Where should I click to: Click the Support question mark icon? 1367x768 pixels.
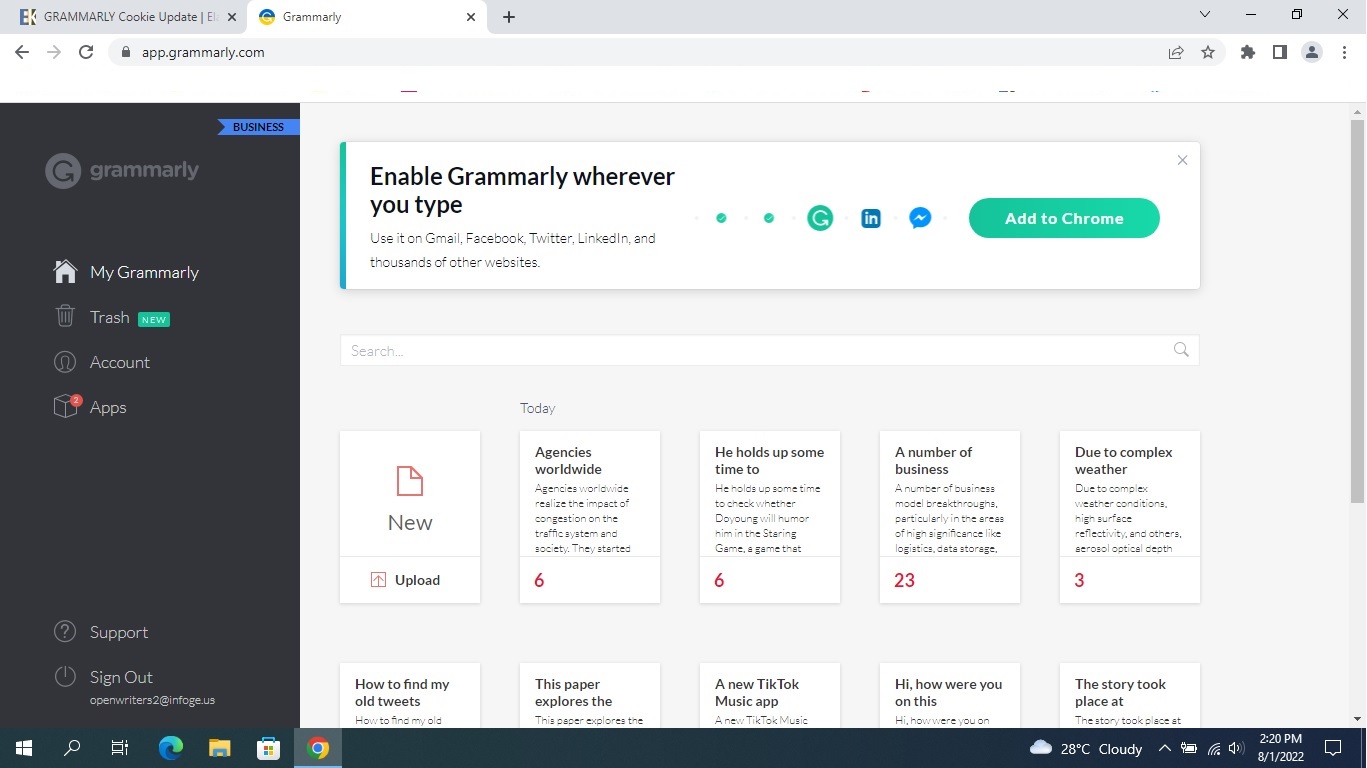tap(65, 632)
